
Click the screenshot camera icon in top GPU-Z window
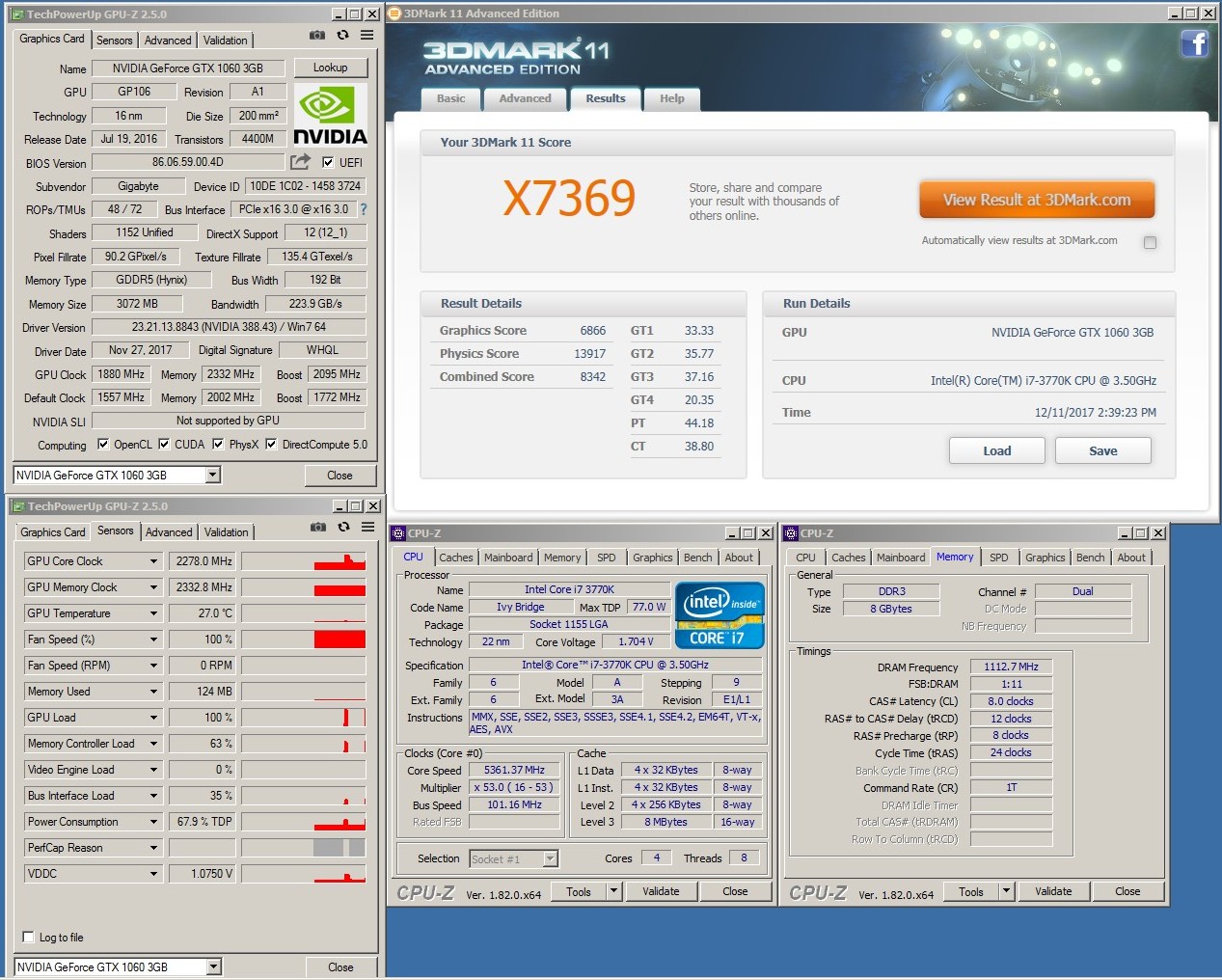(x=316, y=35)
